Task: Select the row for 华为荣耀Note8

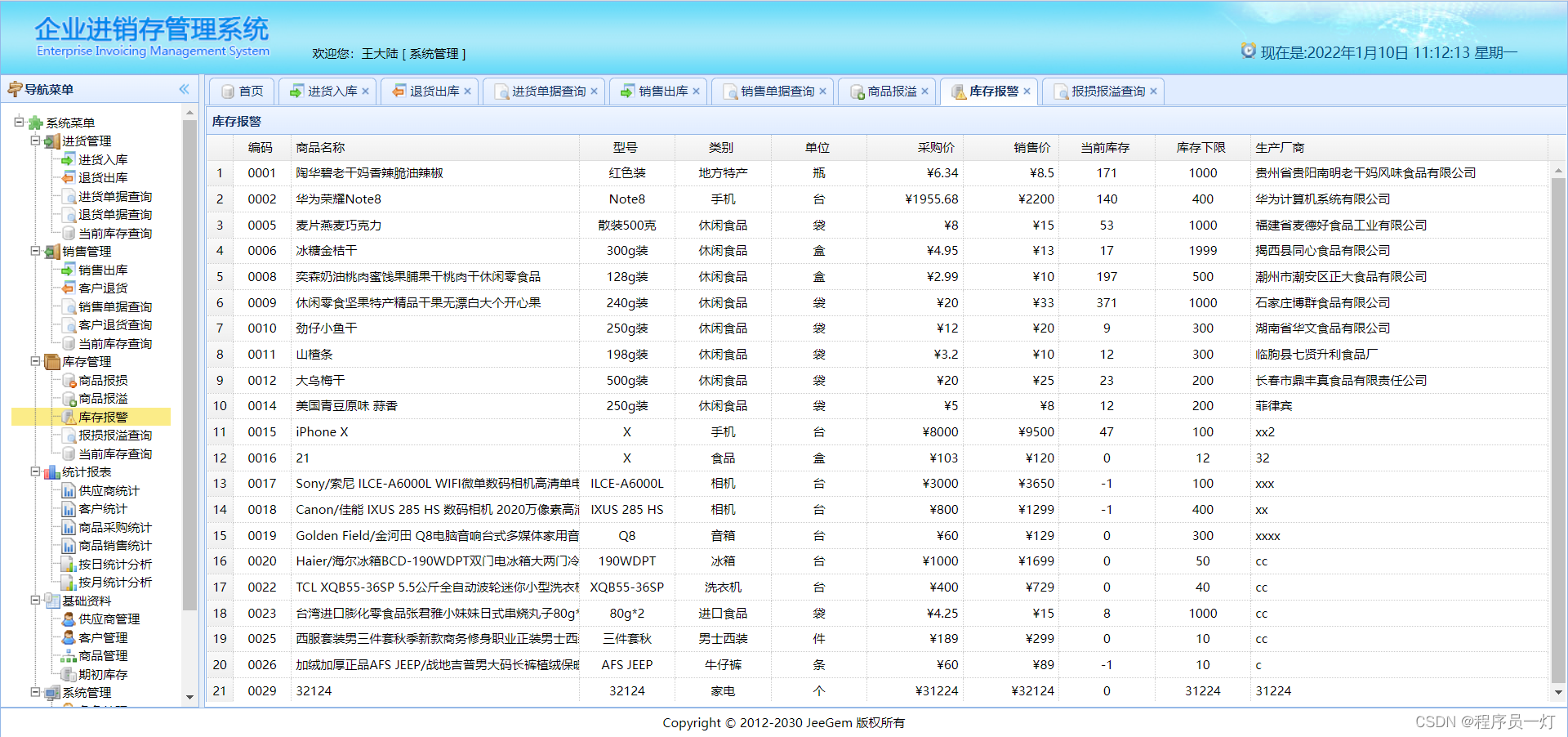Action: point(877,199)
